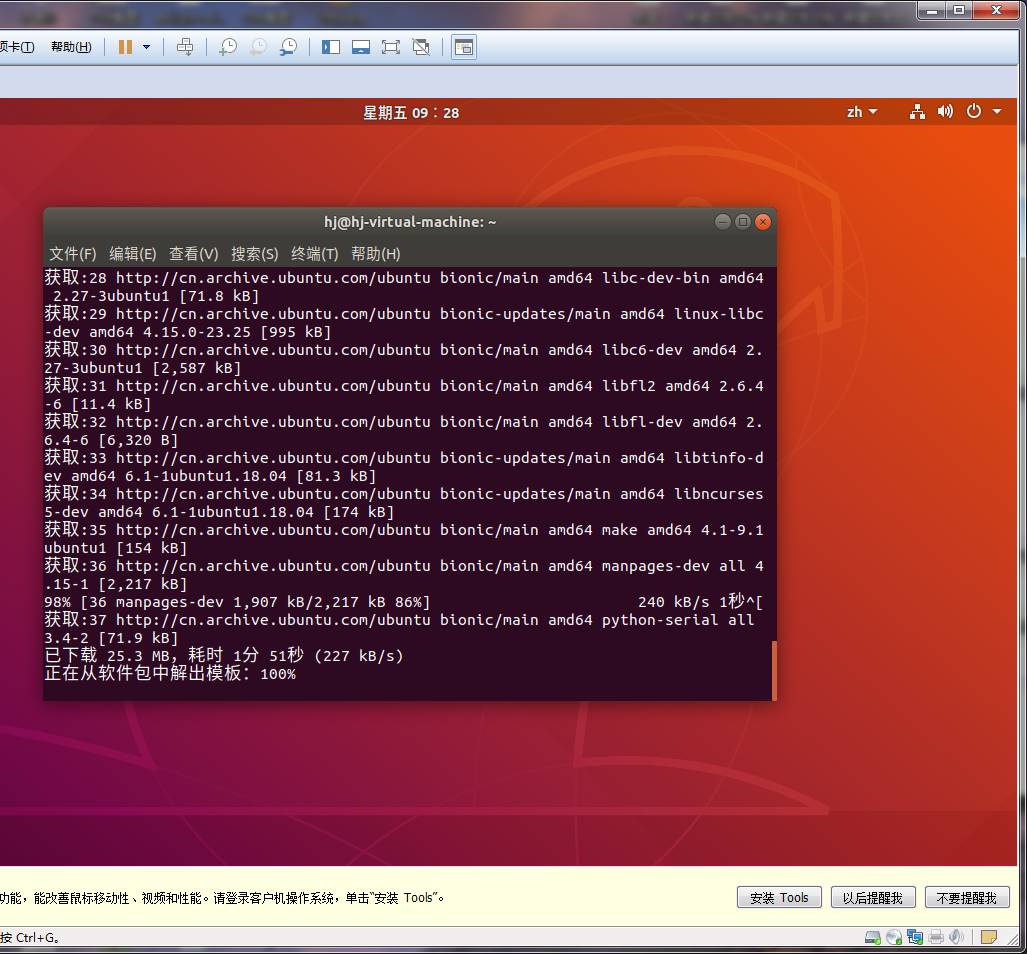Viewport: 1027px width, 954px height.
Task: Open the terminal 编辑(E) menu
Action: coord(132,254)
